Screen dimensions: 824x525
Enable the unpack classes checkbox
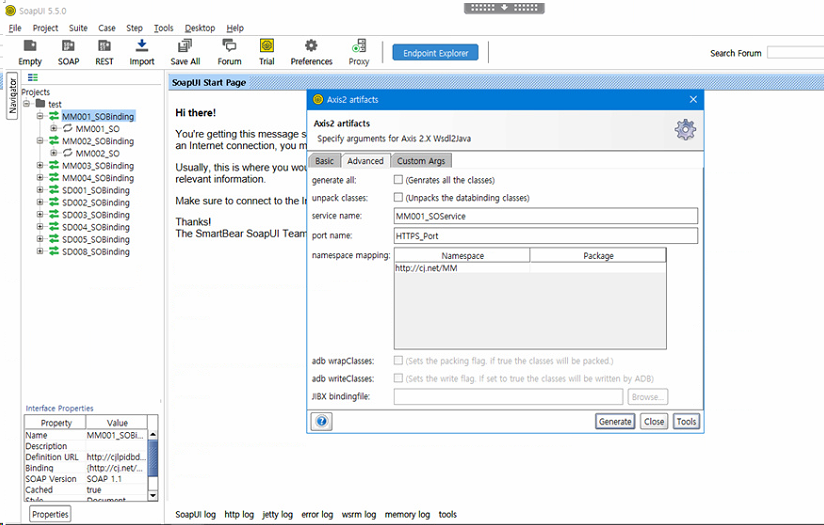click(x=398, y=198)
